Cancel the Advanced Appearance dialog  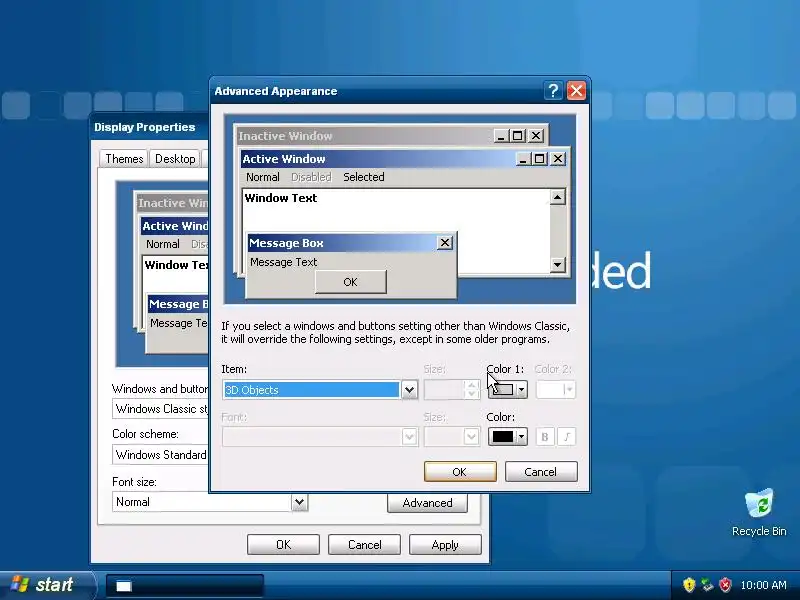(x=541, y=472)
